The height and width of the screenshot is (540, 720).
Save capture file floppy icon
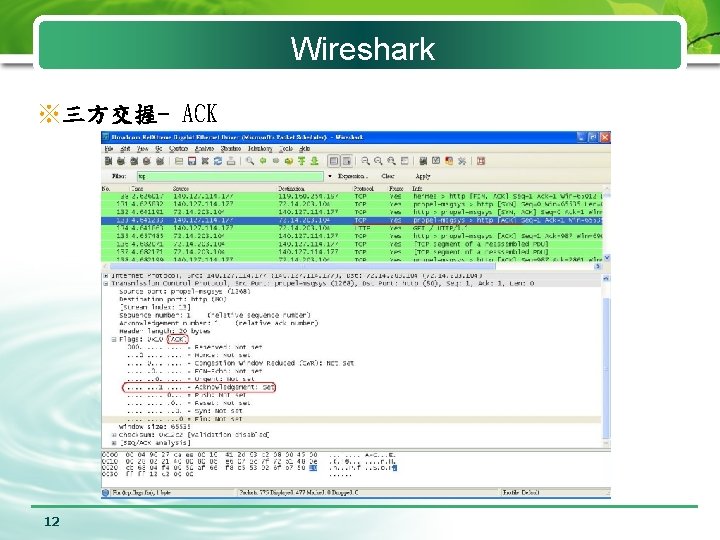tap(192, 161)
